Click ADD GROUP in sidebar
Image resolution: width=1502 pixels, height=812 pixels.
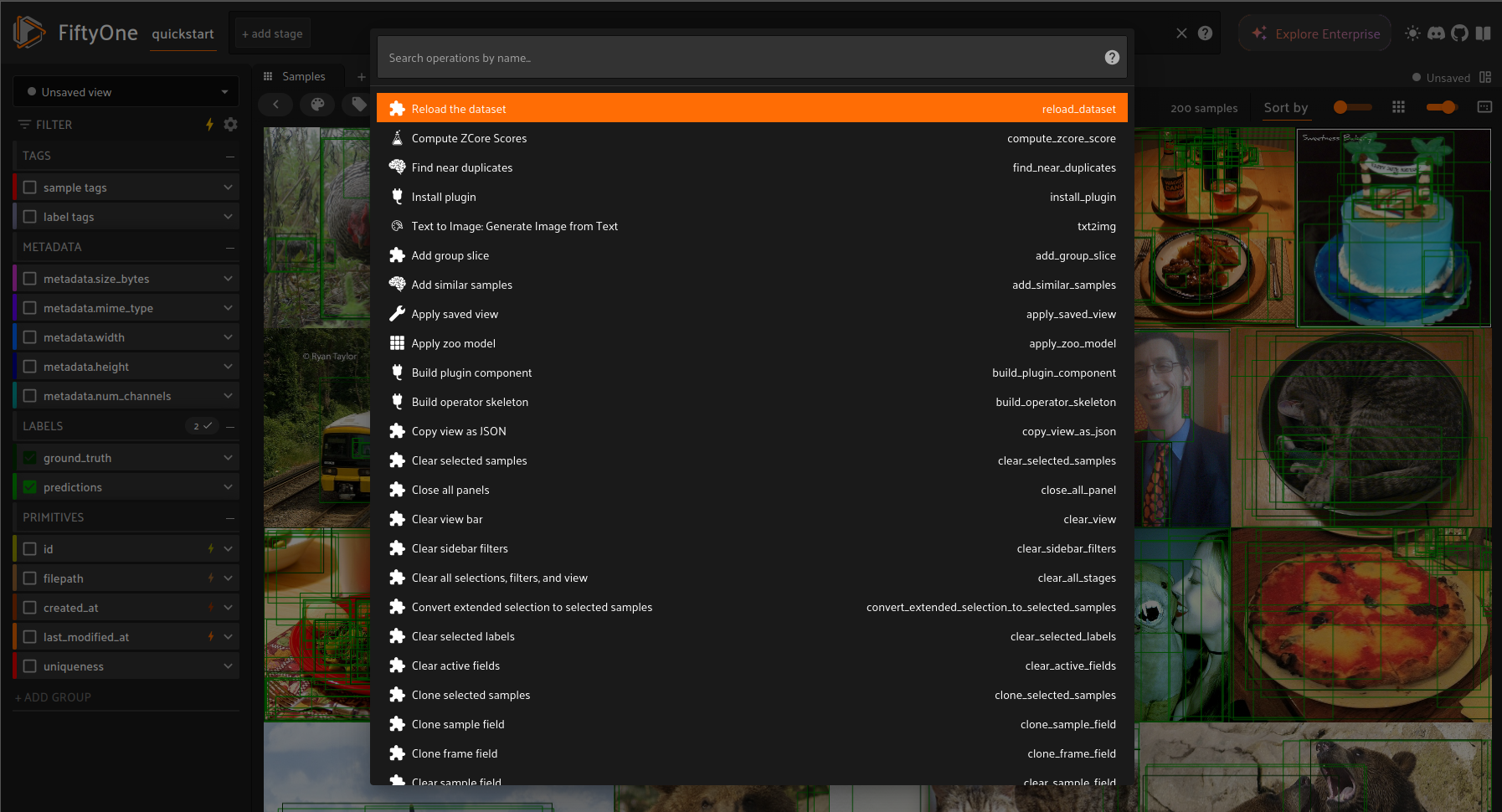pyautogui.click(x=53, y=696)
